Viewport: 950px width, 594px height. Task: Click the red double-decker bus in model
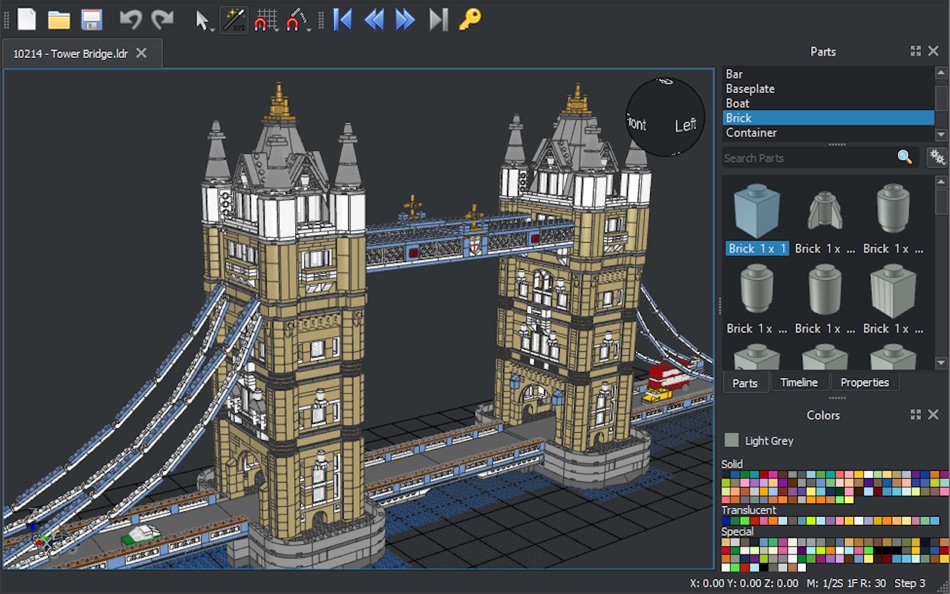[668, 376]
